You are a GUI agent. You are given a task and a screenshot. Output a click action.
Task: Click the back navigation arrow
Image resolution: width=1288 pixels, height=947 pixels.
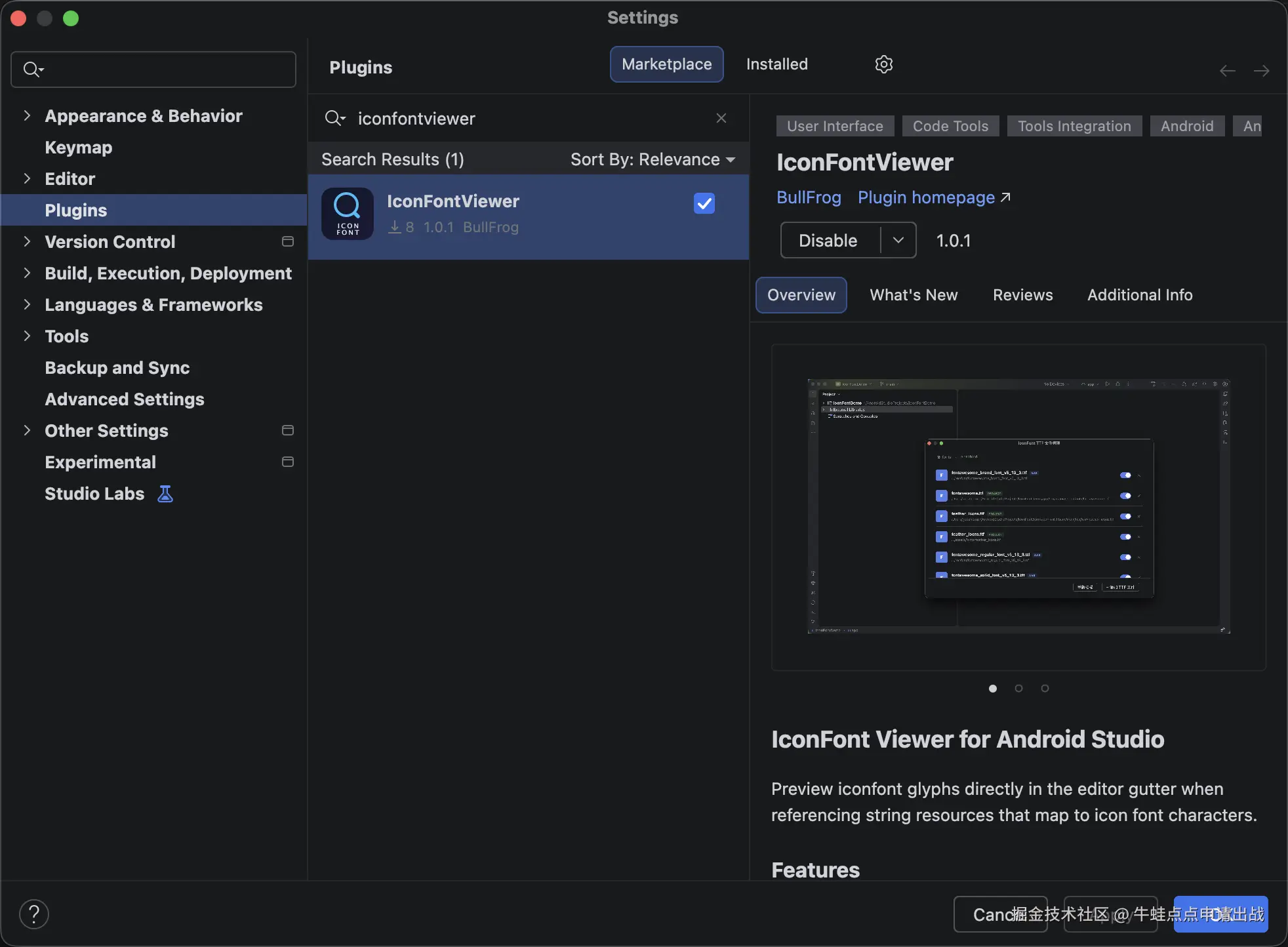(x=1227, y=71)
